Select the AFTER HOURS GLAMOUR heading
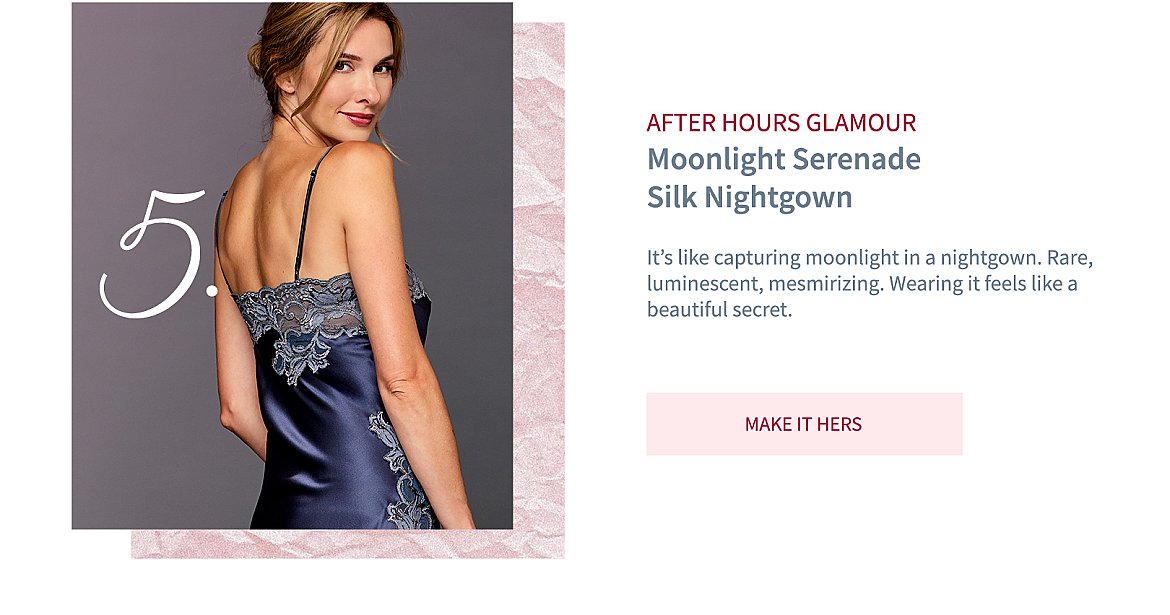1170x615 pixels. [780, 122]
